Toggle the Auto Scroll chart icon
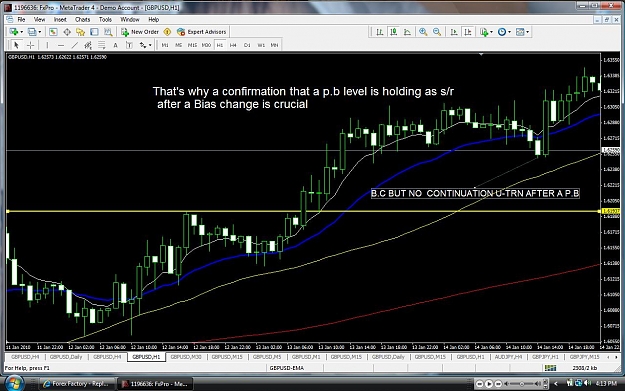This screenshot has width=625, height=391. coord(454,32)
